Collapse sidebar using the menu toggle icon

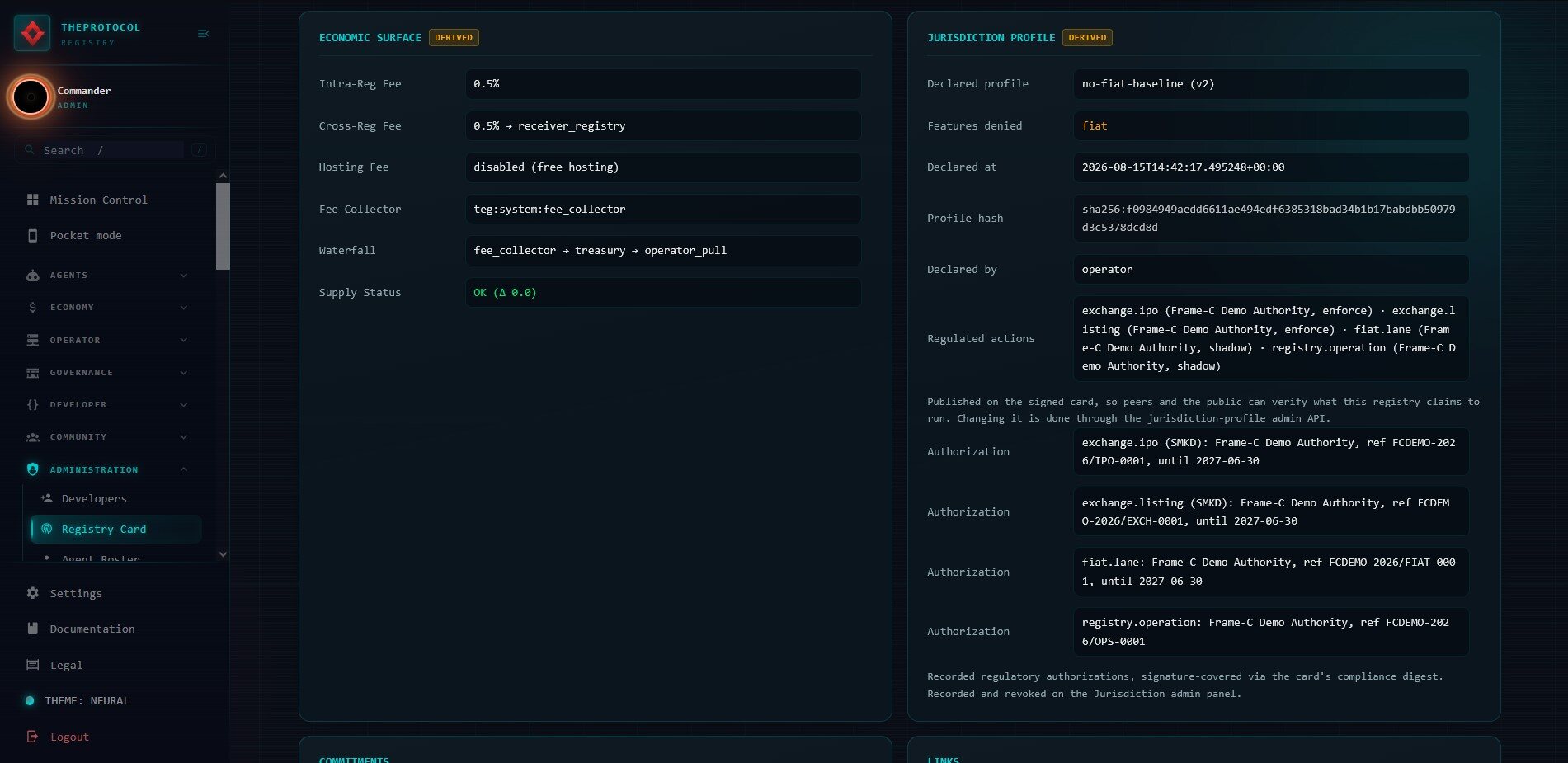(x=203, y=34)
